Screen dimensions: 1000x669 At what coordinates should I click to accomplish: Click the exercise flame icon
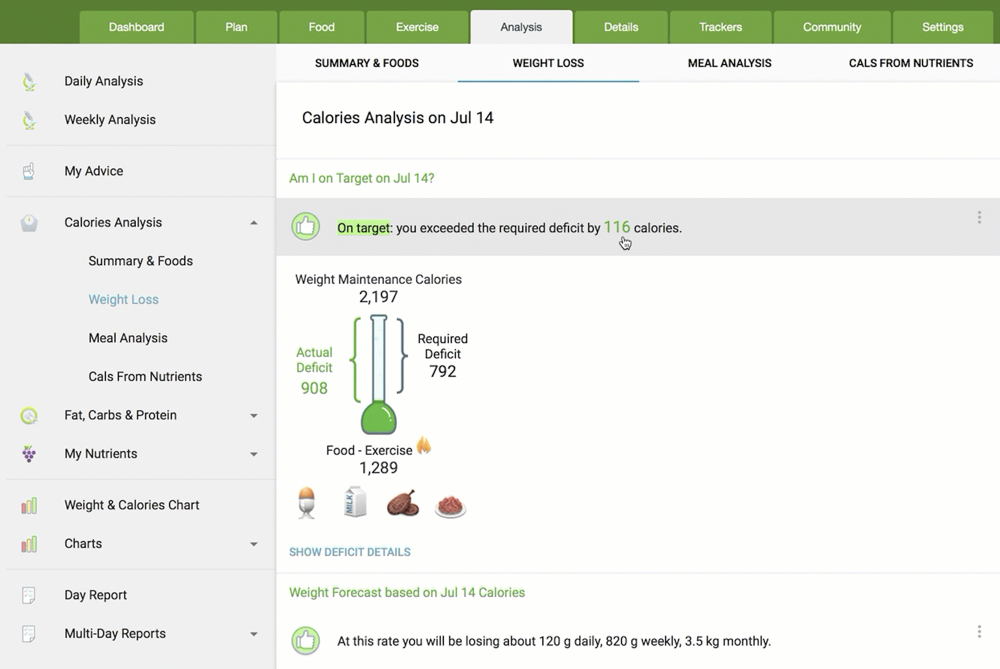click(424, 446)
